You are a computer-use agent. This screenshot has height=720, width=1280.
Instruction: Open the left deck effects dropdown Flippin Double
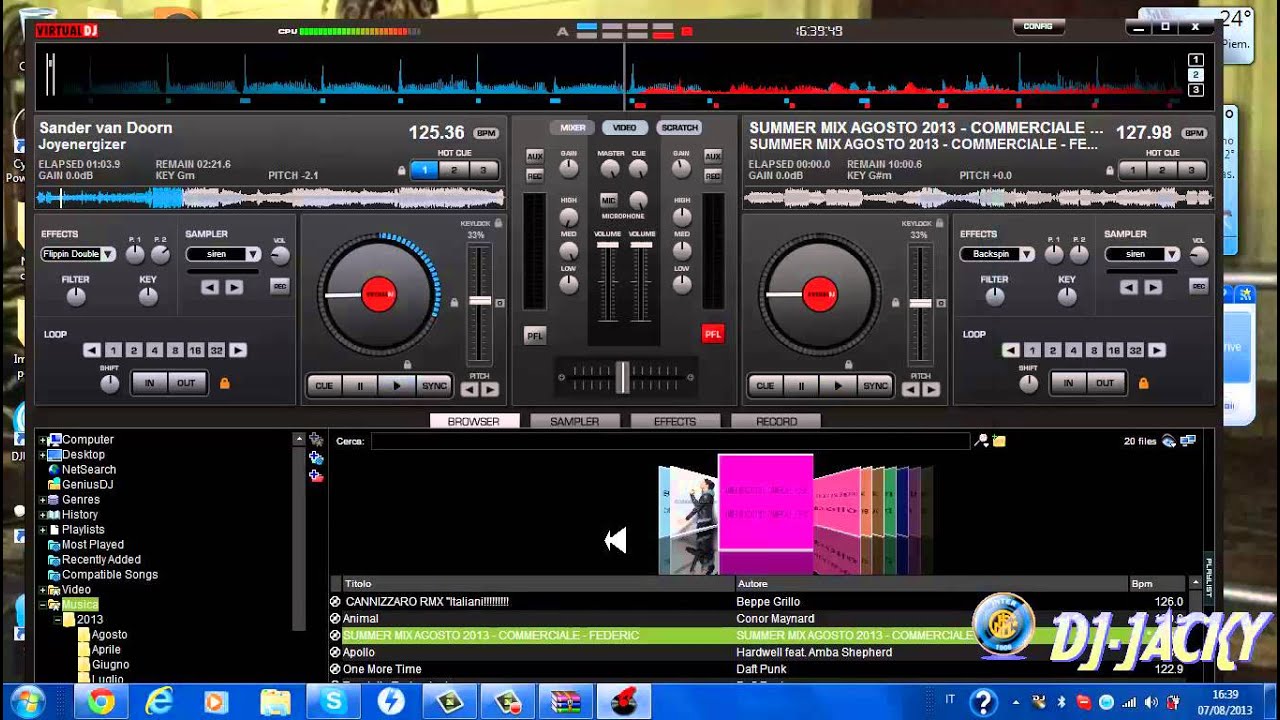(x=78, y=254)
